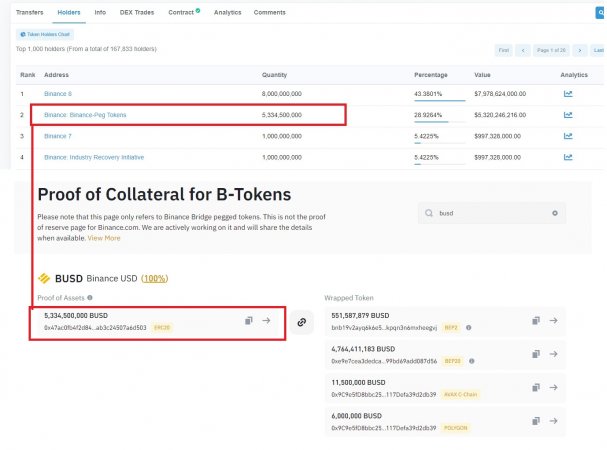
Task: Open the BEP20 address arrow link
Action: 554,354
